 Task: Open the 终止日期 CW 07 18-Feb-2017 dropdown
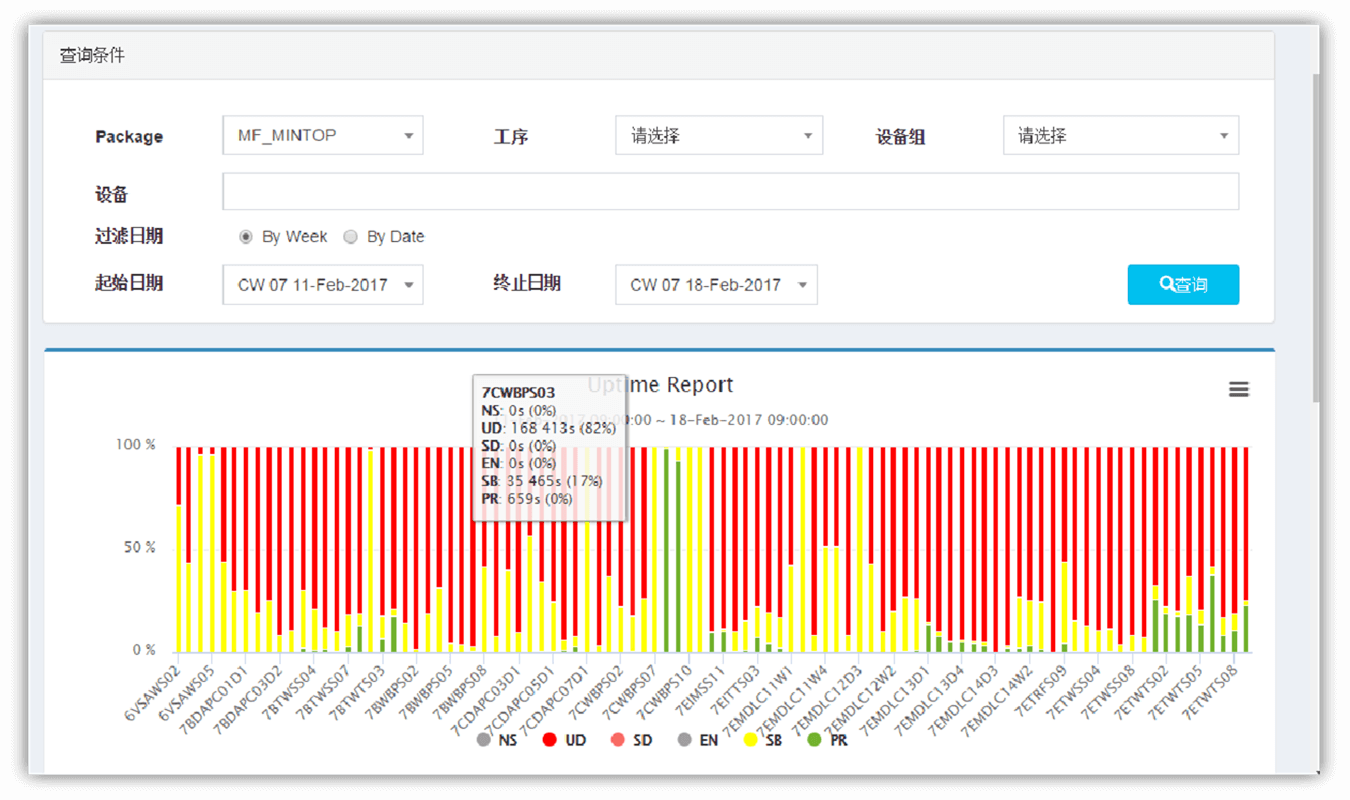[x=716, y=285]
